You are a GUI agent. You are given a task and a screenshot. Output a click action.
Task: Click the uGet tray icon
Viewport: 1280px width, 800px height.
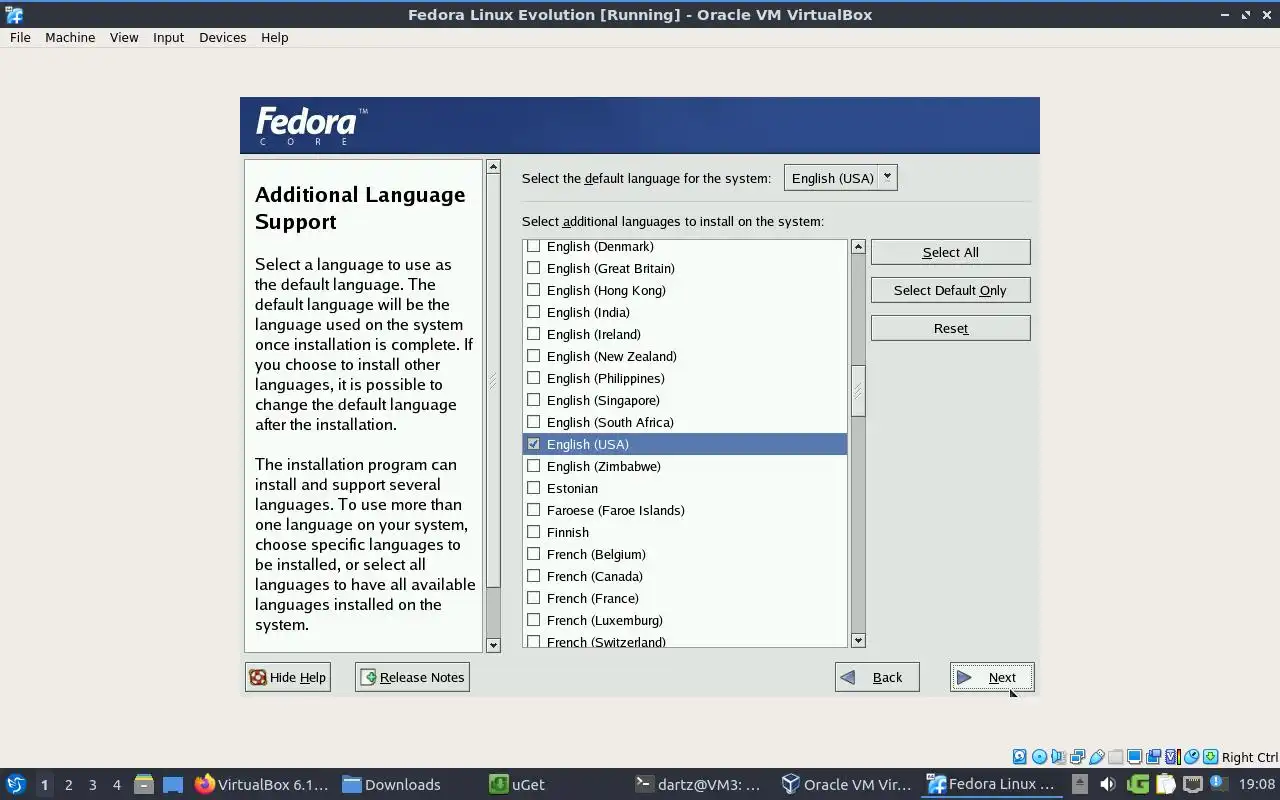tap(1138, 784)
